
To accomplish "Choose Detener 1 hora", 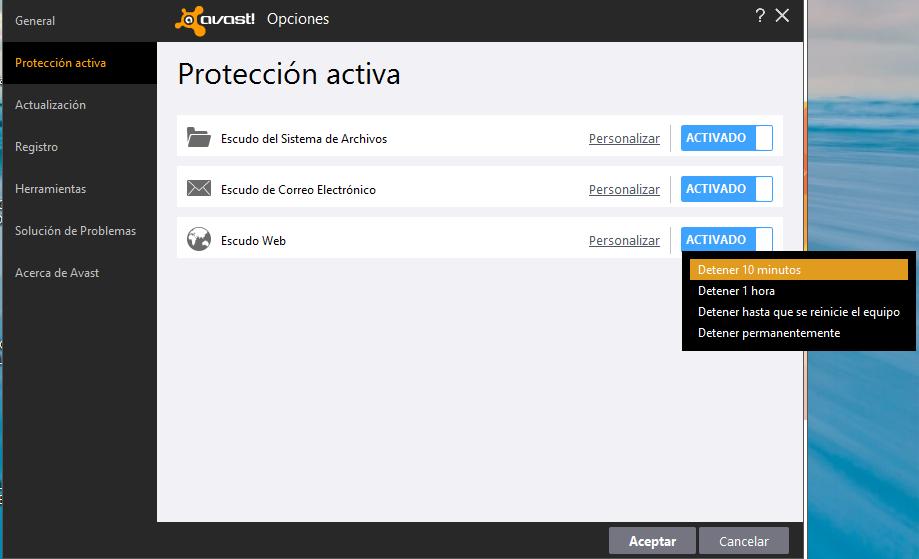I will (x=799, y=291).
